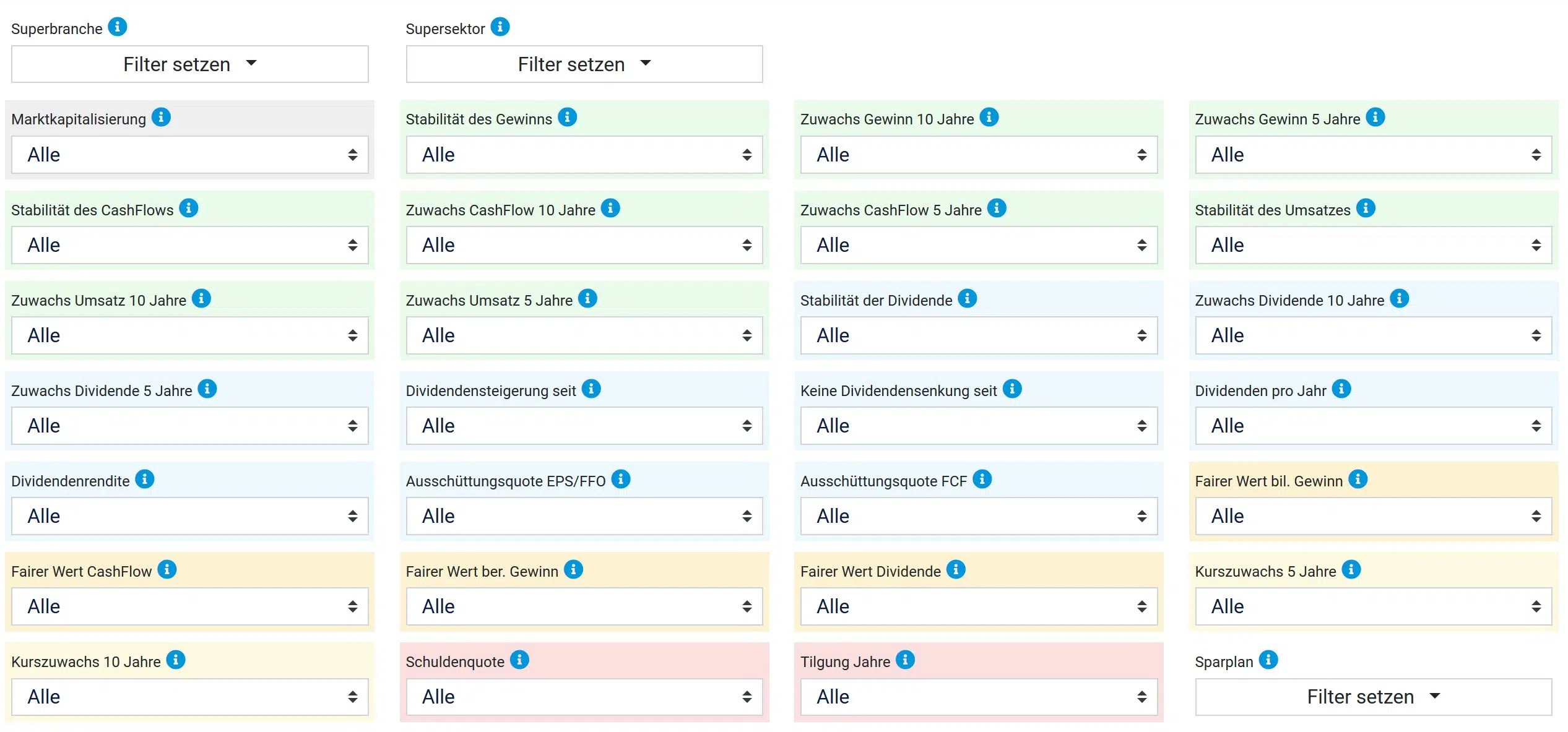Open the Superbranche Filter setzen dropdown
The image size is (1568, 732).
(x=190, y=64)
